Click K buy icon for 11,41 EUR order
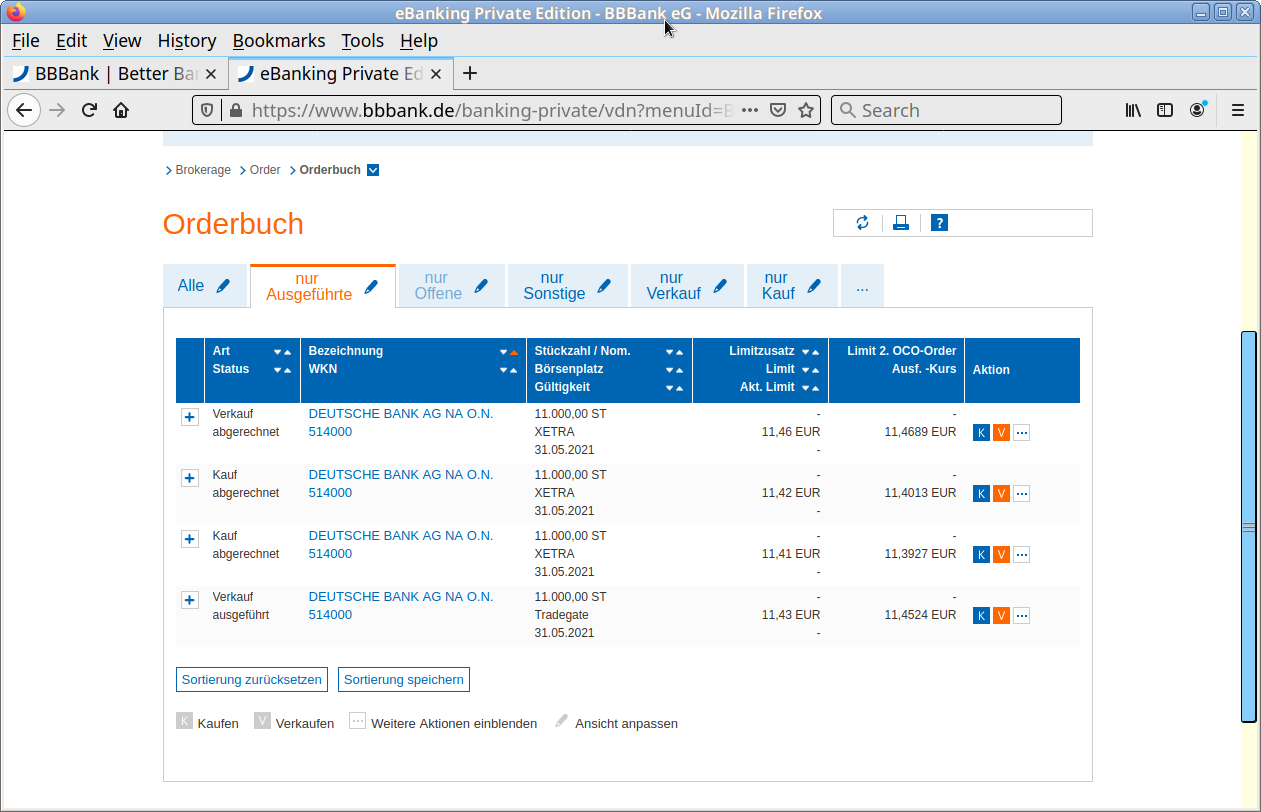 coord(981,555)
